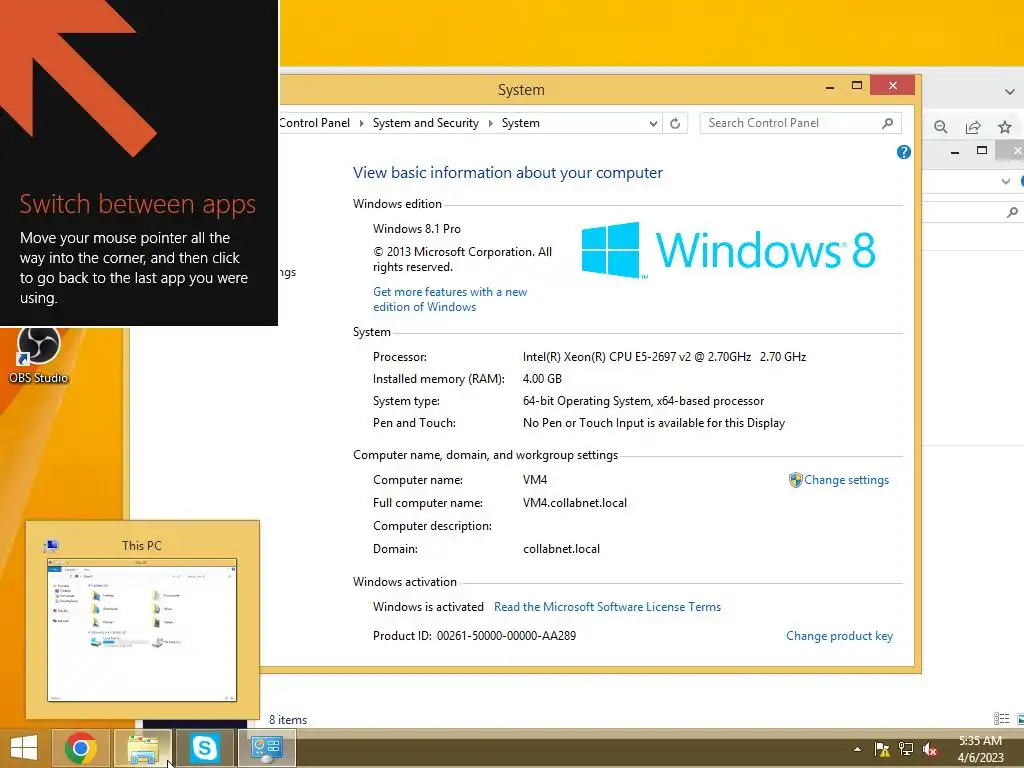1024x768 pixels.
Task: Open Get more features with a new edition link
Action: (450, 299)
